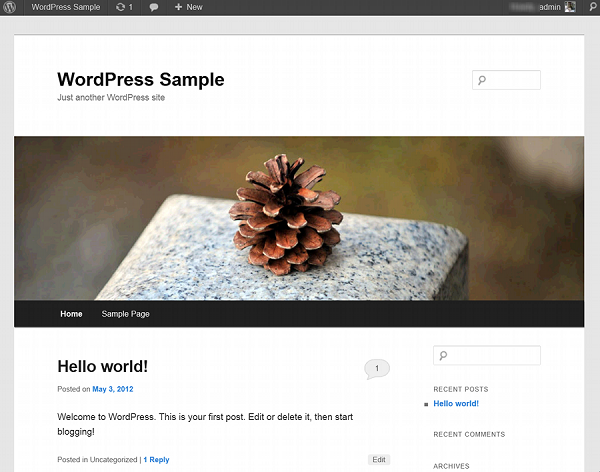The width and height of the screenshot is (600, 472).
Task: Open the Sample Page navigation tab
Action: [126, 314]
